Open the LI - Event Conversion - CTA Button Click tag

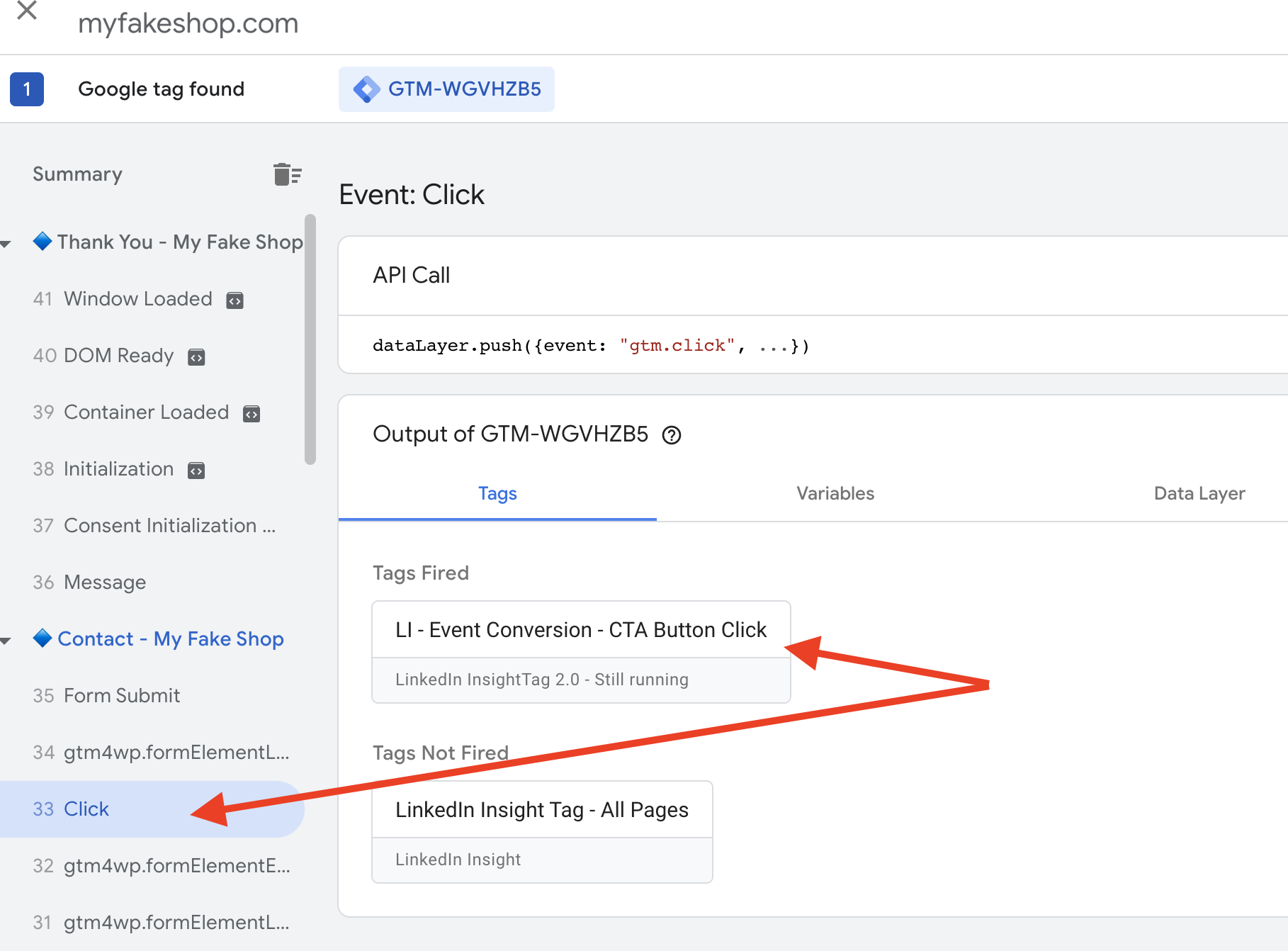point(580,629)
